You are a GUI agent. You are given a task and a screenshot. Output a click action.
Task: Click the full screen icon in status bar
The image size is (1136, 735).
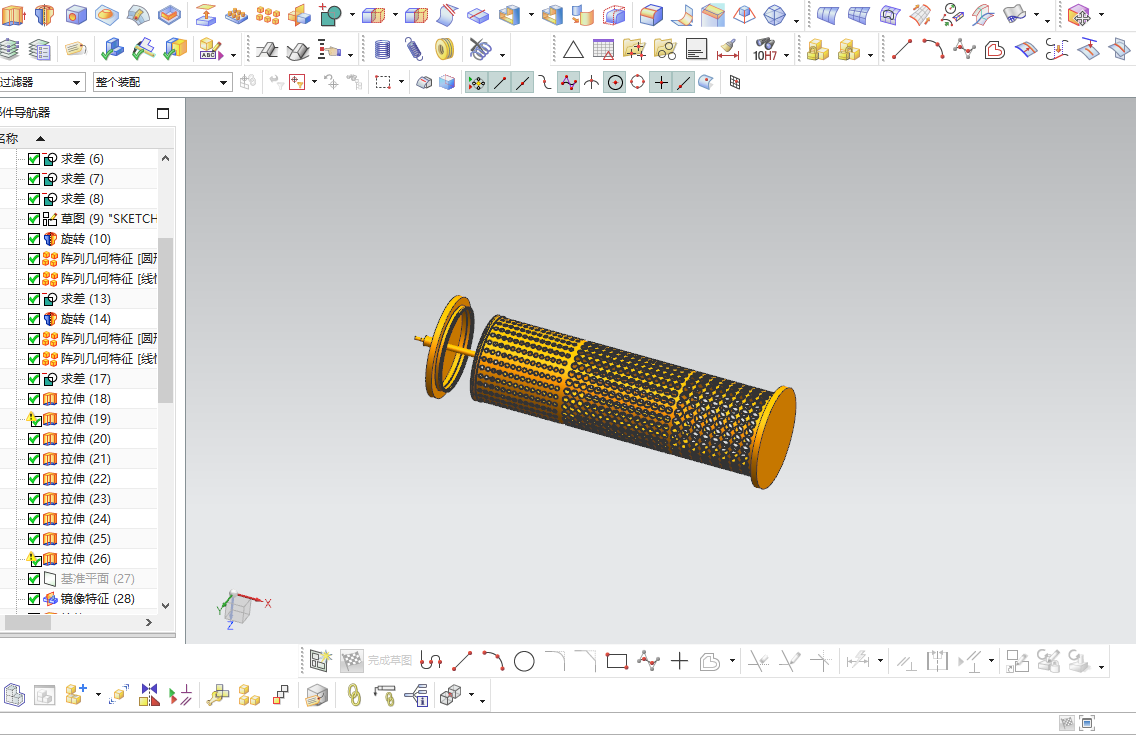pos(1087,723)
